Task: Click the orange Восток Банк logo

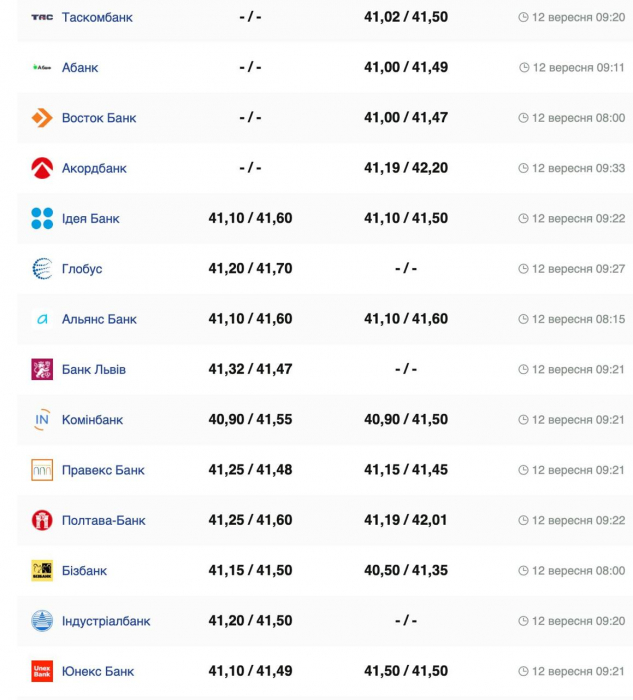Action: tap(42, 118)
